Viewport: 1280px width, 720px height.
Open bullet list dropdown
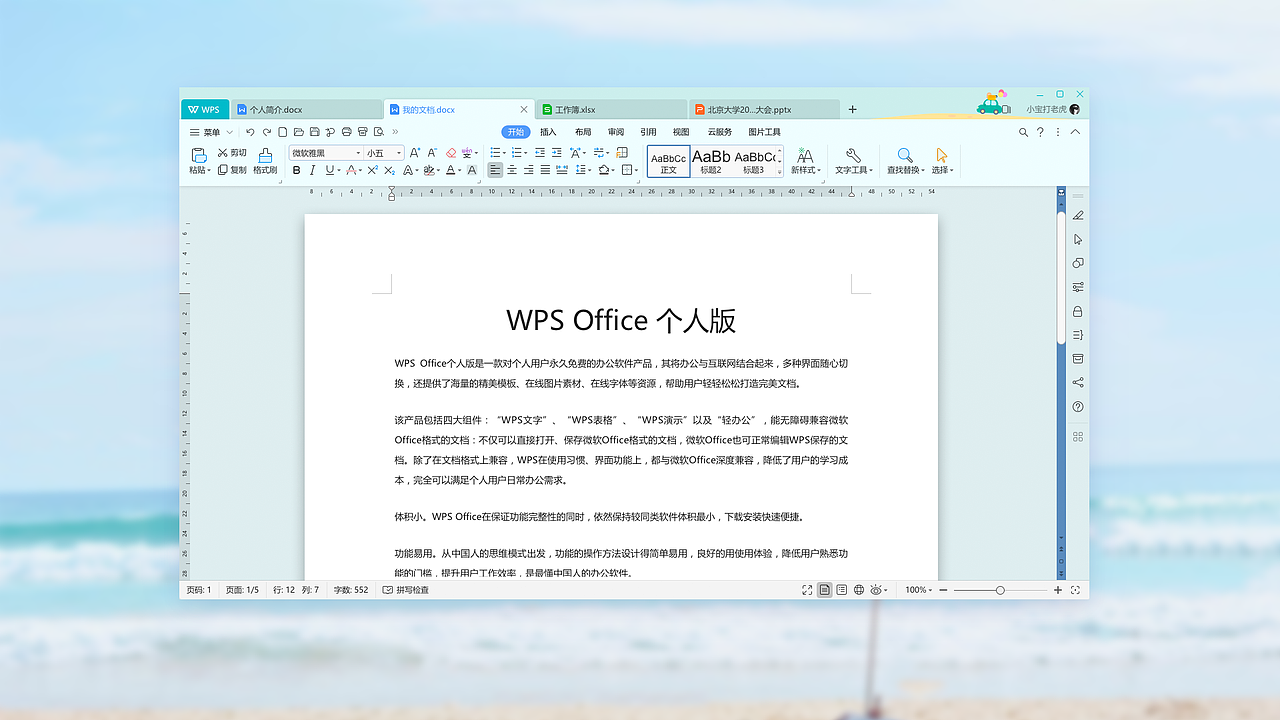pos(505,153)
